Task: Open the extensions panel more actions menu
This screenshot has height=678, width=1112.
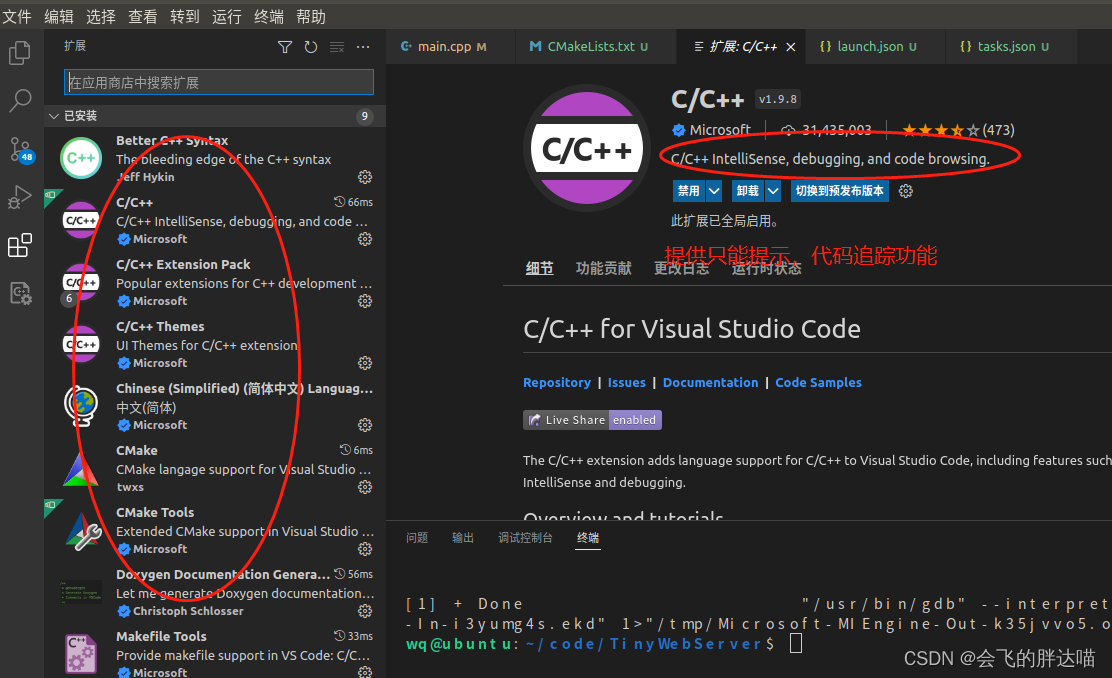Action: [363, 48]
